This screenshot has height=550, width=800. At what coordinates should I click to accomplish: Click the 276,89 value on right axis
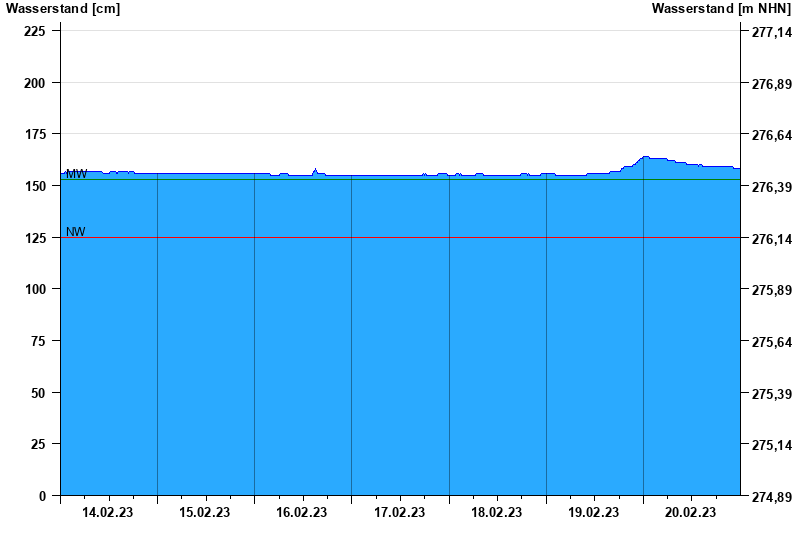click(x=772, y=84)
